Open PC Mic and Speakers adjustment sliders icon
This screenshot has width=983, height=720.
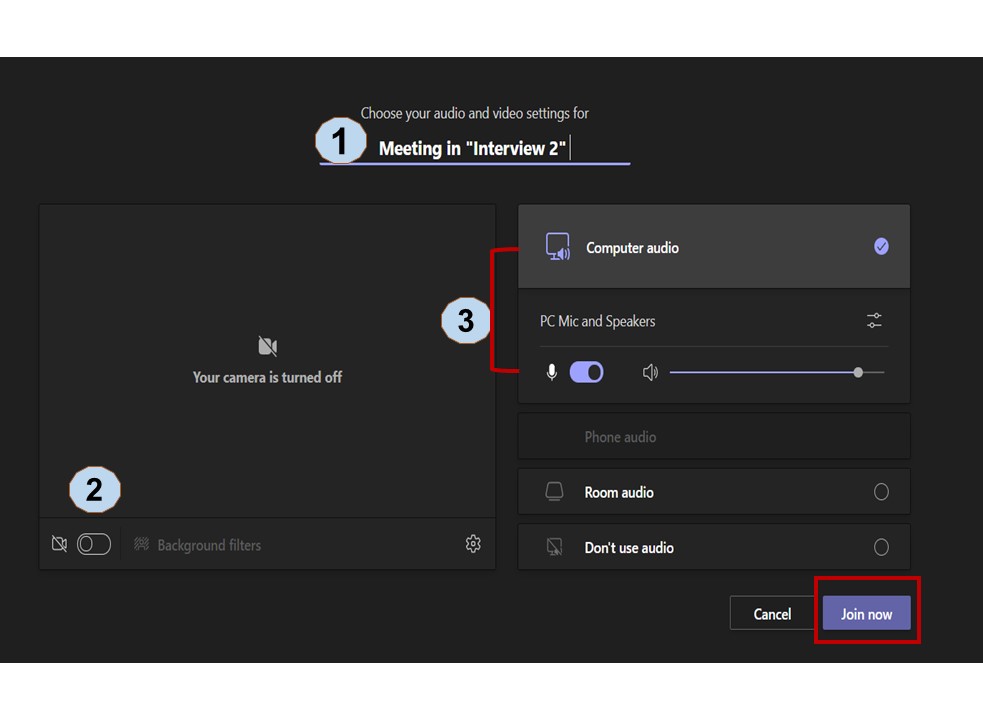pos(874,321)
